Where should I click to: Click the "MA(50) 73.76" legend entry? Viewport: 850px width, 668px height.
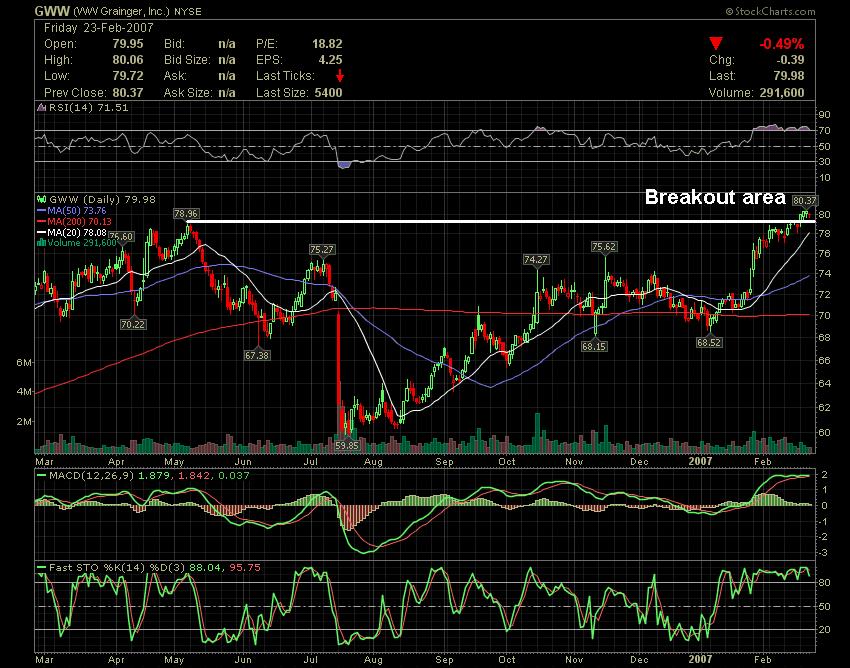click(x=76, y=210)
